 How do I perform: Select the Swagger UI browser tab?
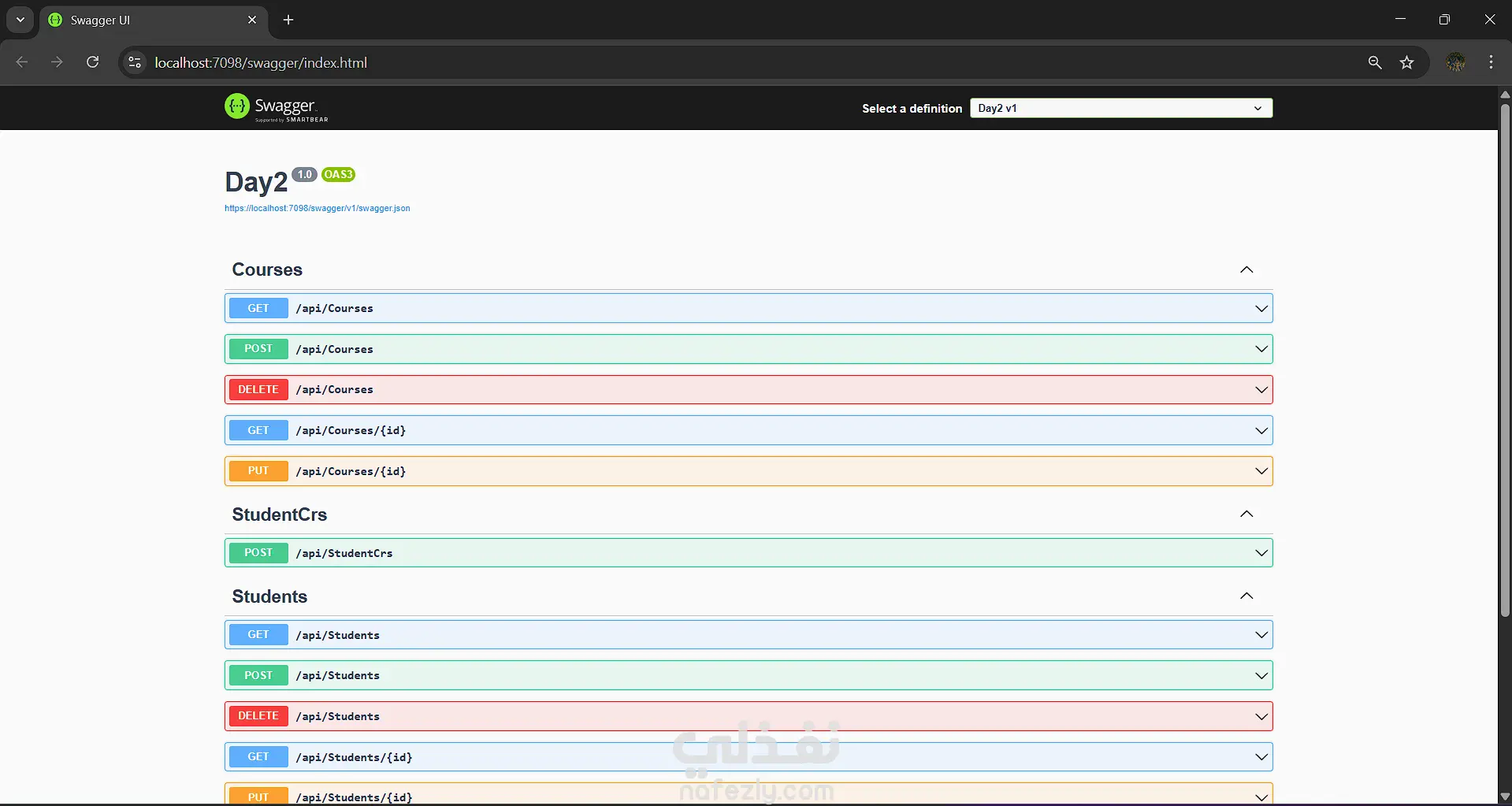coord(153,20)
